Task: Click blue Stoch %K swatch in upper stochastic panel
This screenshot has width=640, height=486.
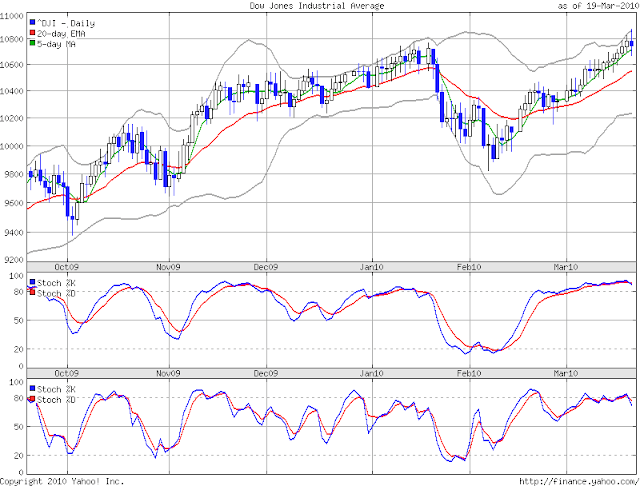Action: [33, 282]
